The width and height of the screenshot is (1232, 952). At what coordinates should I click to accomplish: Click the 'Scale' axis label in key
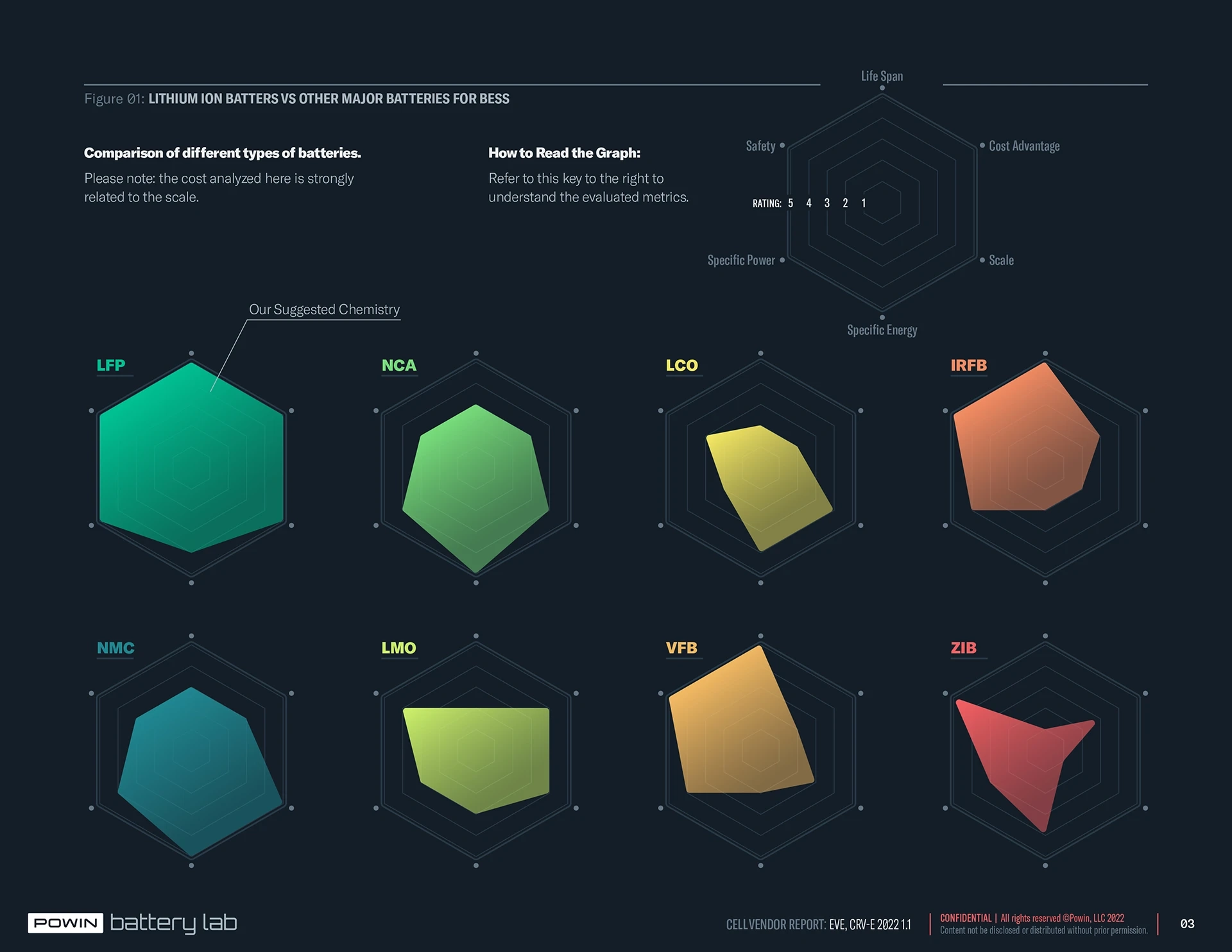pyautogui.click(x=1001, y=260)
